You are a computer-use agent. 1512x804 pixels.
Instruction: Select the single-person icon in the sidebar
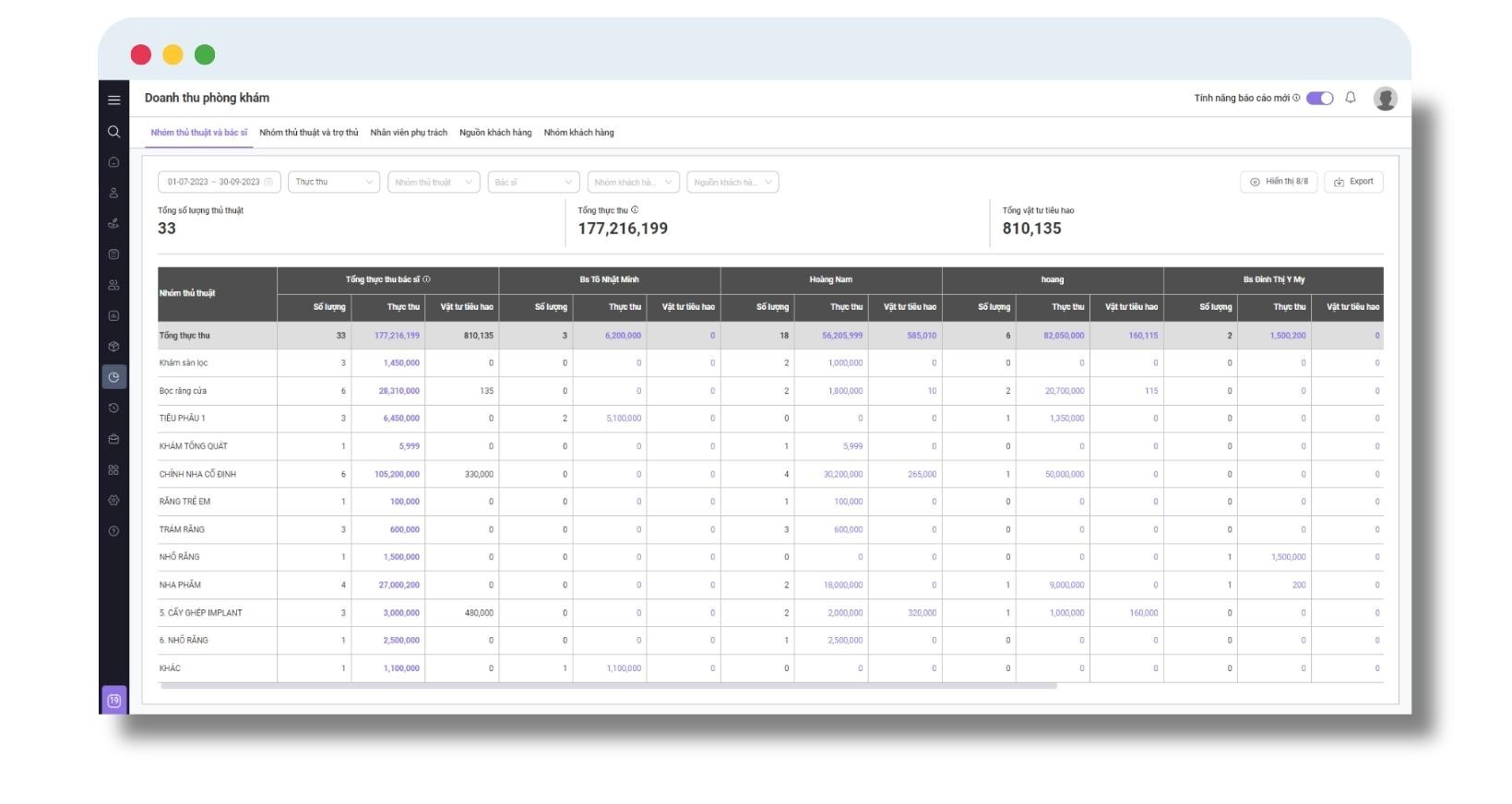pos(113,193)
